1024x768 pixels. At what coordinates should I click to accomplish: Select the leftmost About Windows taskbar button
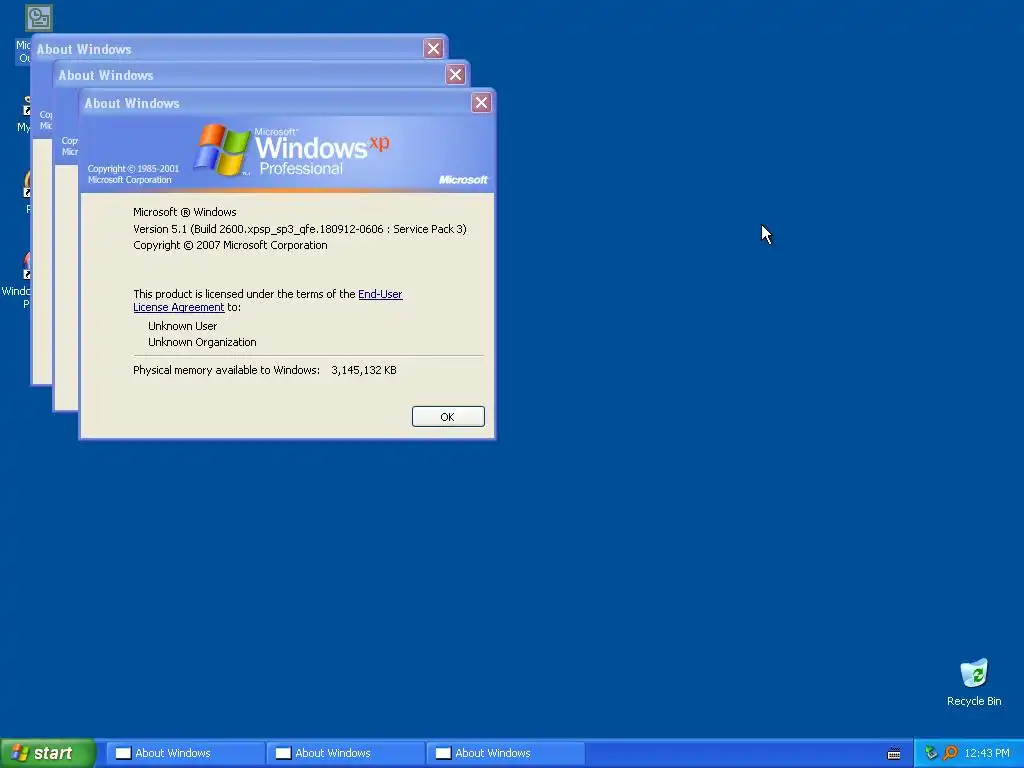(185, 753)
